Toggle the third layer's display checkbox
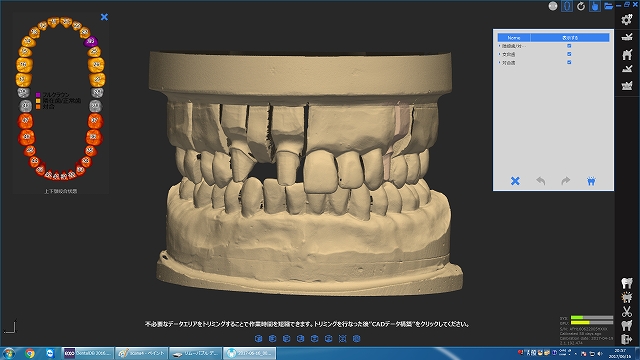The width and height of the screenshot is (640, 360). (569, 62)
